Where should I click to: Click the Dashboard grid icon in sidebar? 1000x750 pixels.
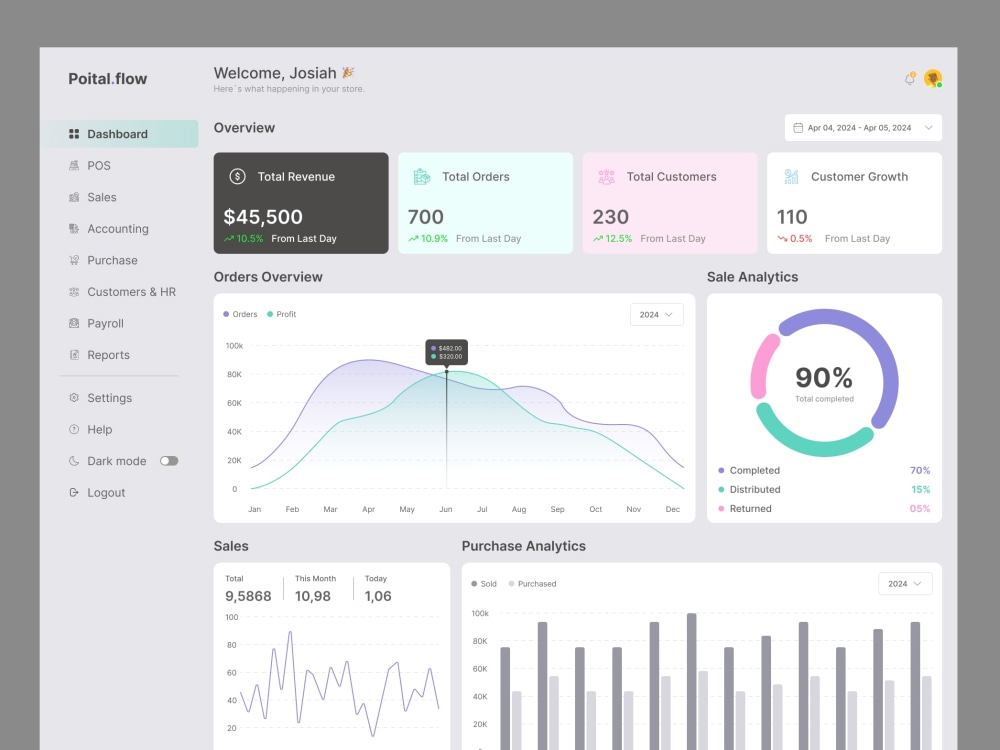(x=74, y=134)
